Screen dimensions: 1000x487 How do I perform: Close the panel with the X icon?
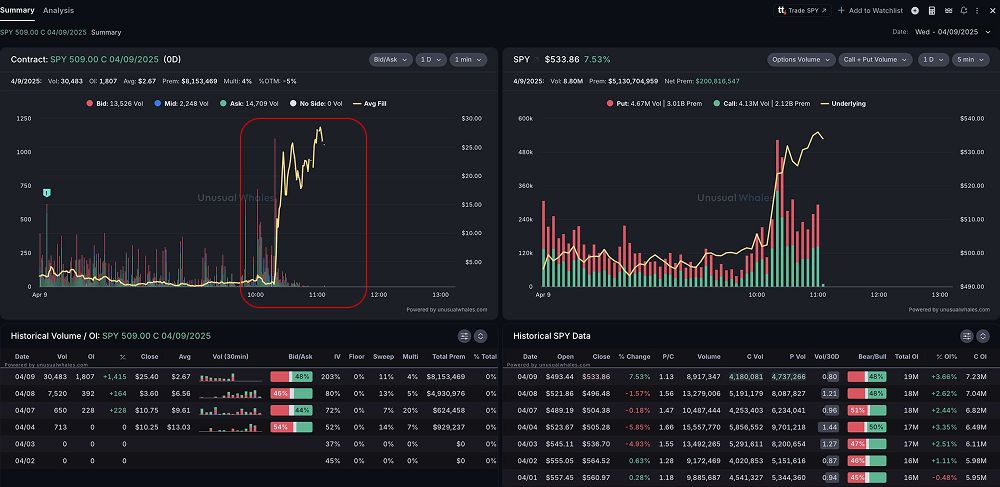click(992, 10)
